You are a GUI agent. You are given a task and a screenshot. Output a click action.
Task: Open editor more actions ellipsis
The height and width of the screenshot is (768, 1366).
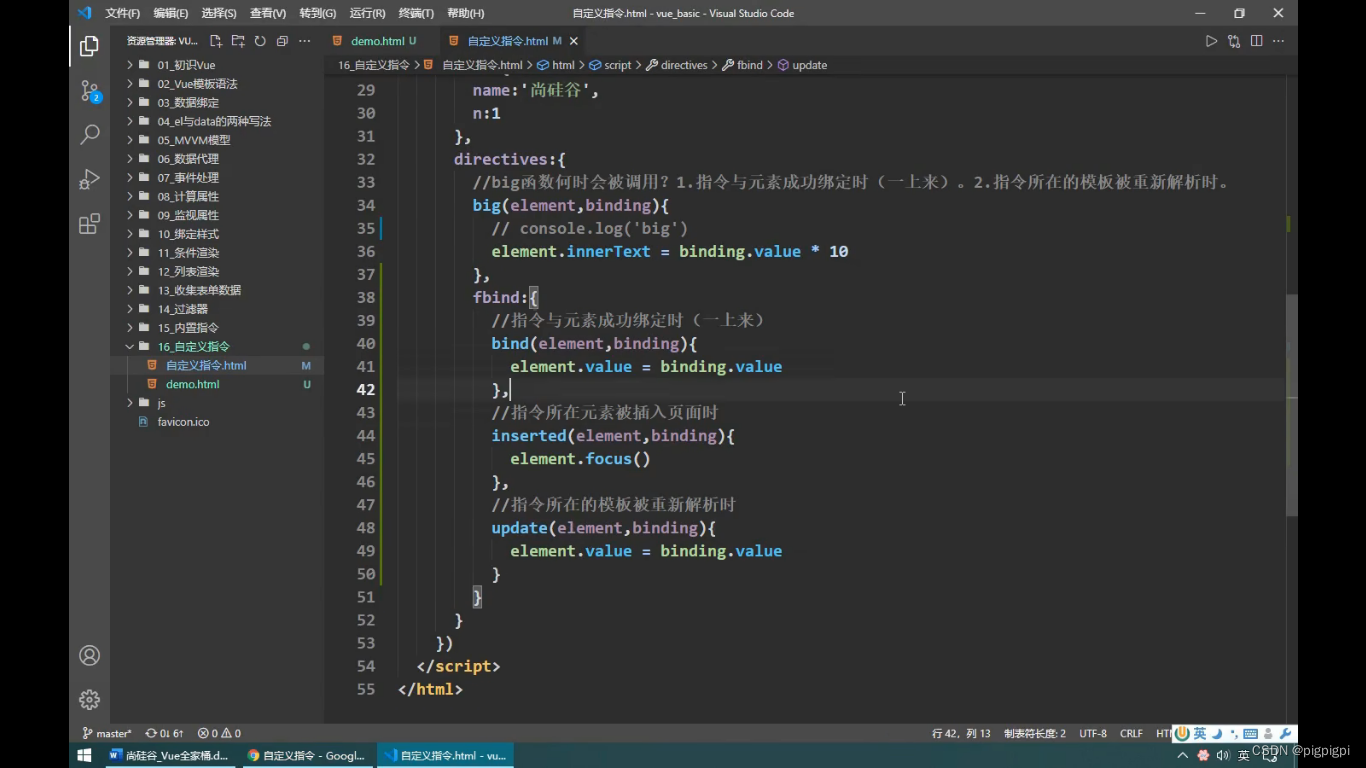[x=1278, y=41]
